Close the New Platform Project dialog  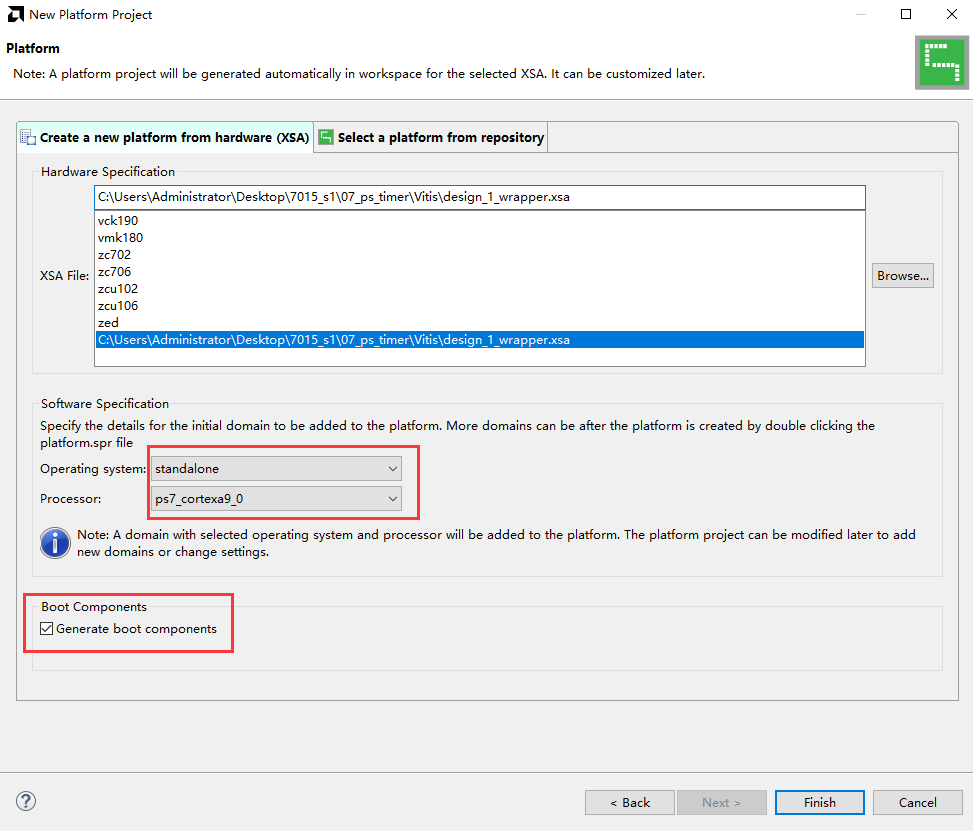point(951,14)
